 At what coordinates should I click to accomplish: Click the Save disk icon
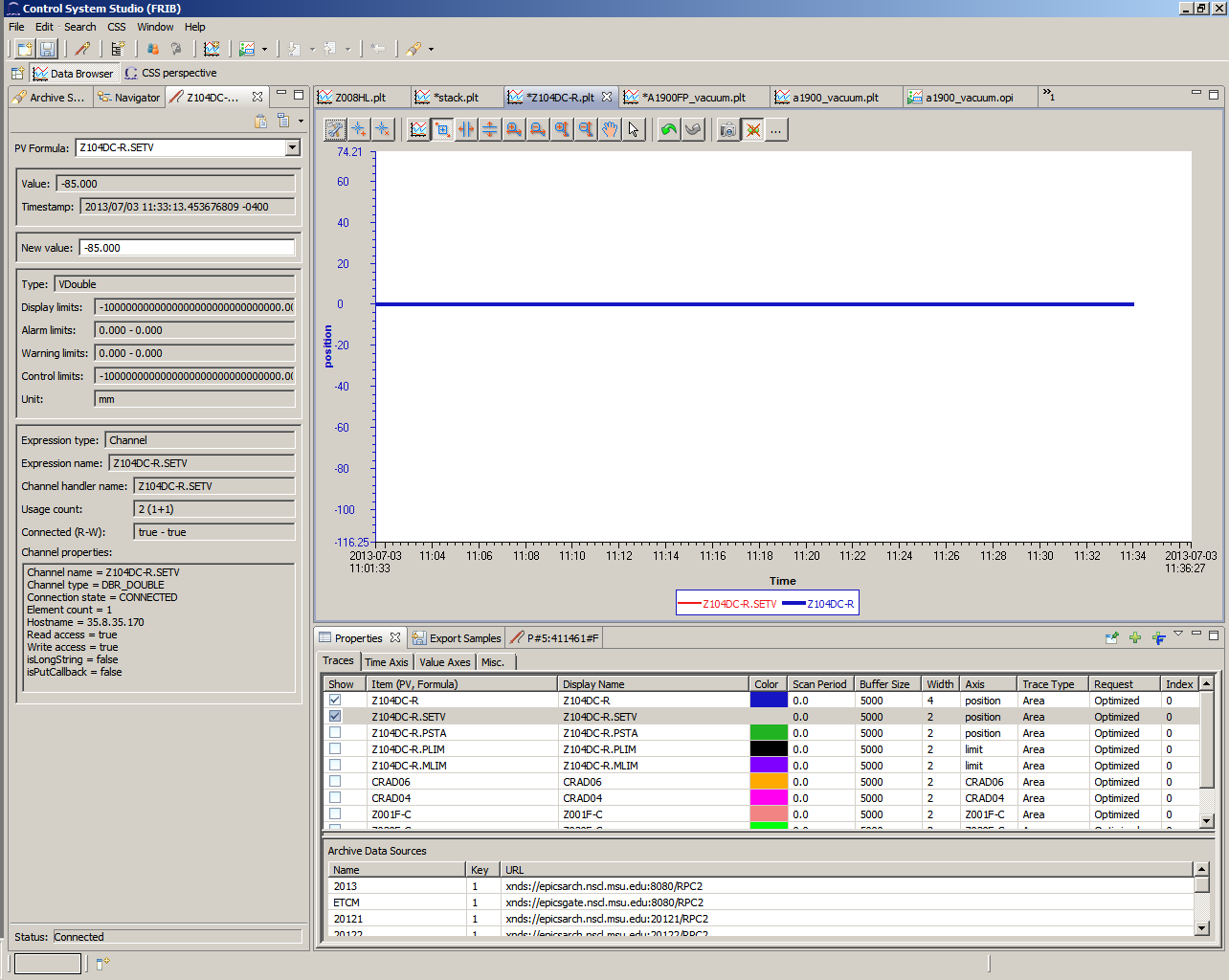(x=47, y=49)
